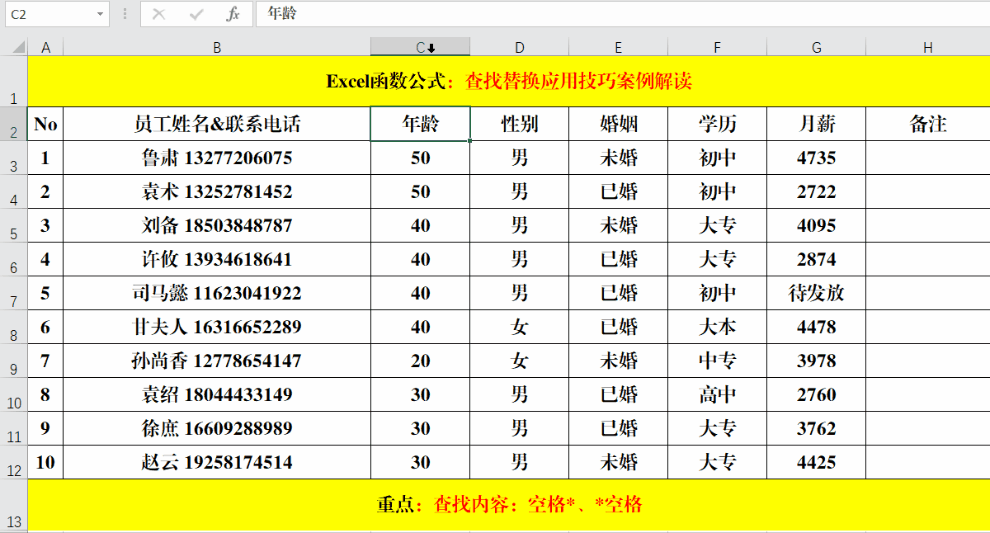
Task: Click salary cell 4095
Action: [816, 225]
